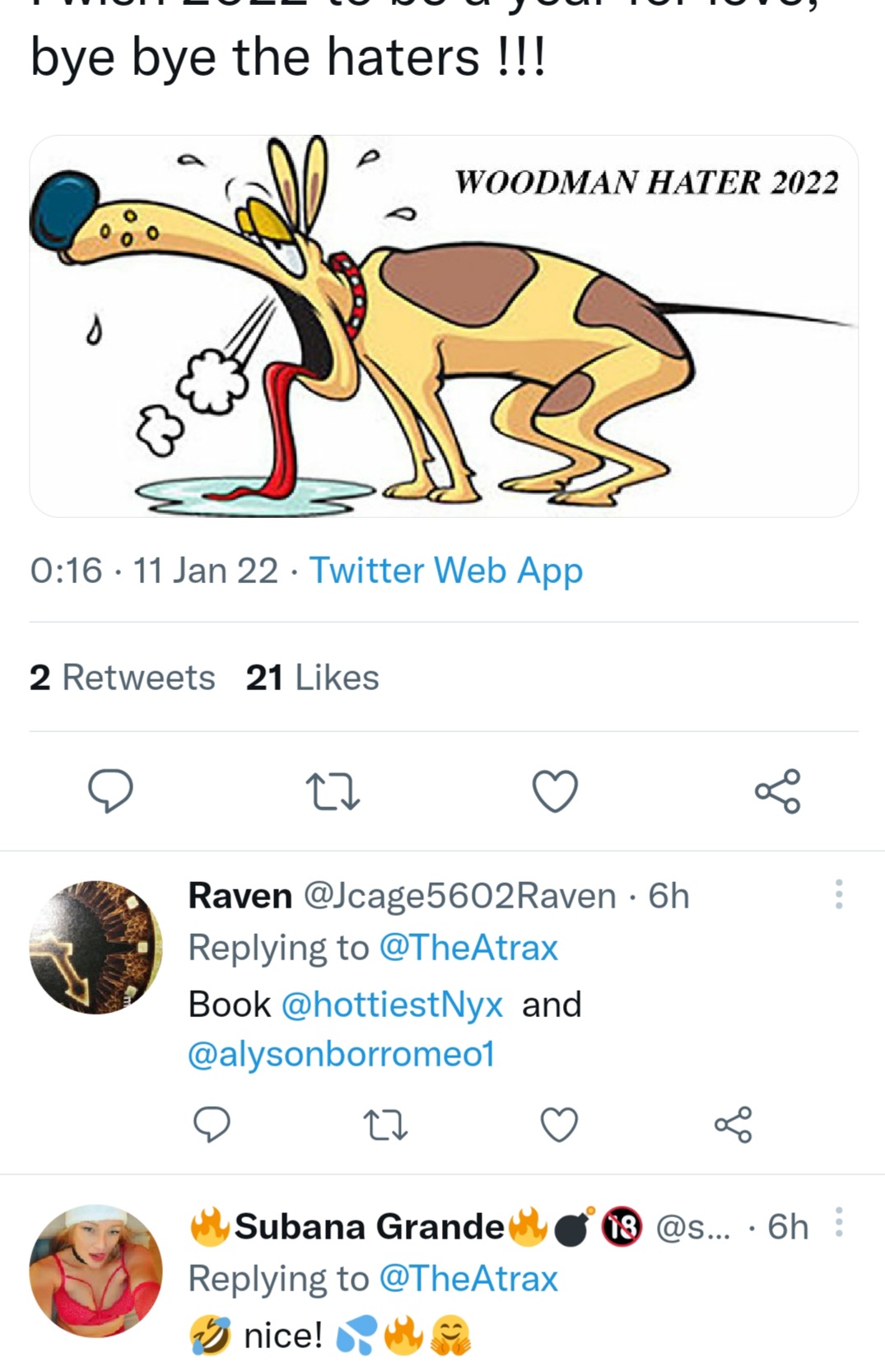The width and height of the screenshot is (885, 1372).
Task: Open more options for Raven's reply
Action: [x=839, y=894]
